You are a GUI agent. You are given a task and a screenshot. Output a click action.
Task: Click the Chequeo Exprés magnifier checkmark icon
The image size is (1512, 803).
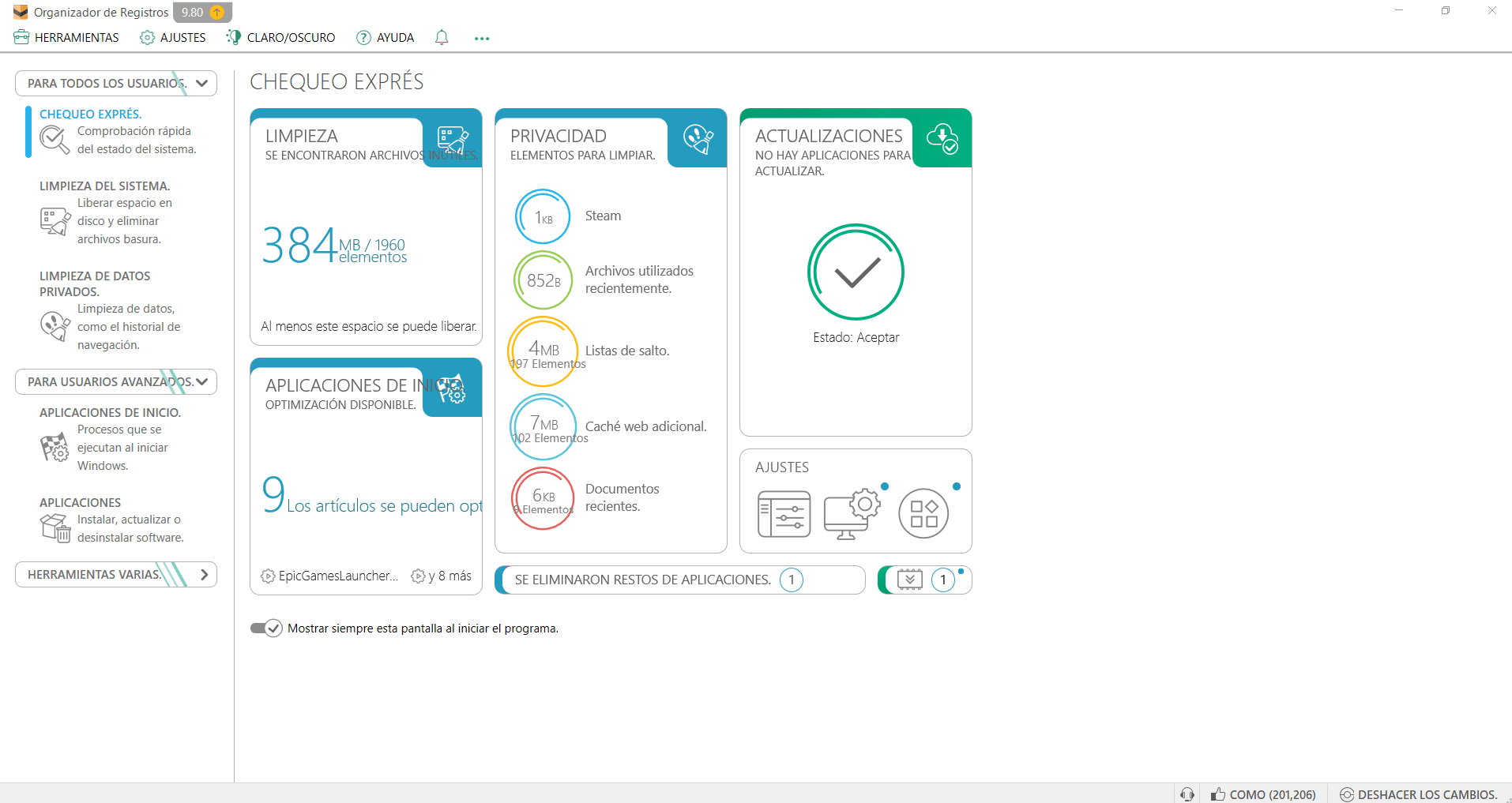55,140
